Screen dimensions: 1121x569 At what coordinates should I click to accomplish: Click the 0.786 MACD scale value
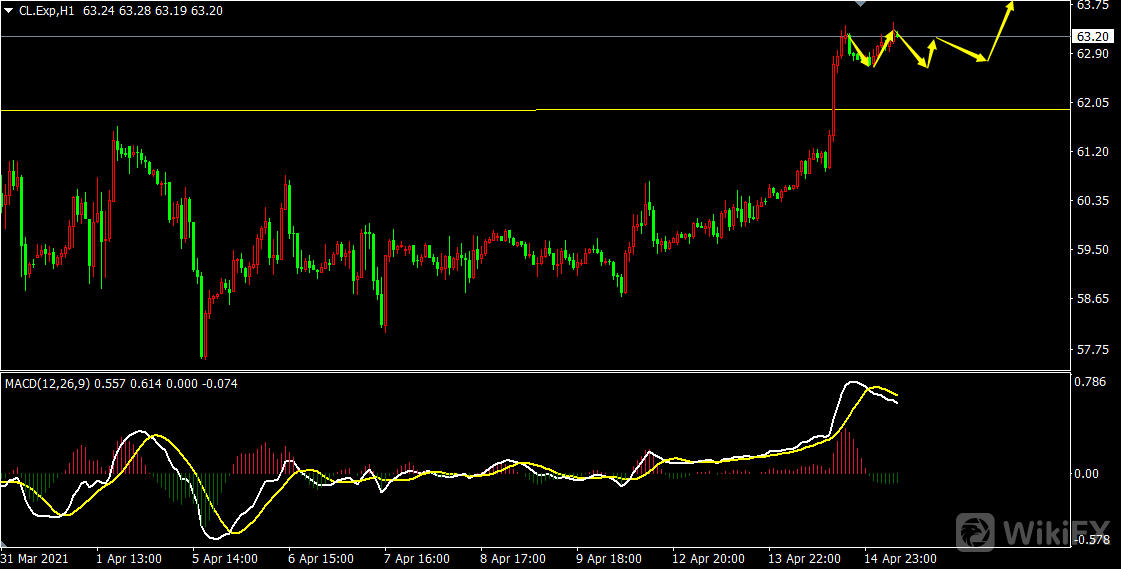pos(1089,382)
